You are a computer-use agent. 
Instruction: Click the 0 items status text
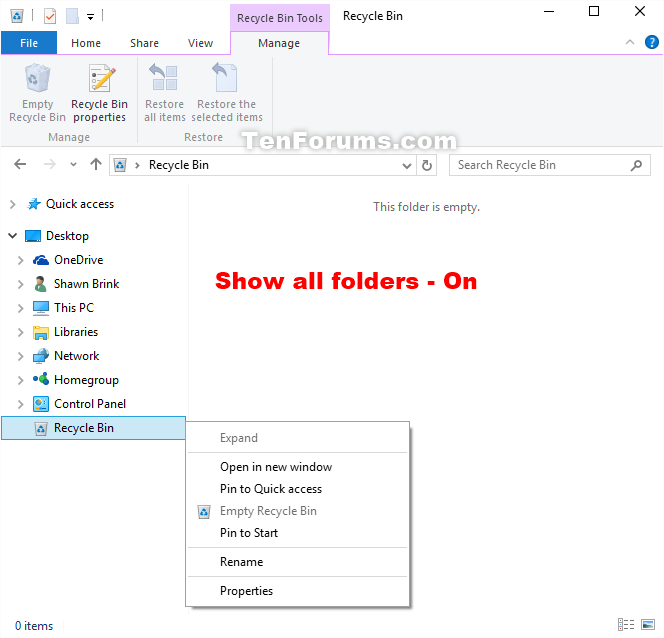tap(34, 626)
